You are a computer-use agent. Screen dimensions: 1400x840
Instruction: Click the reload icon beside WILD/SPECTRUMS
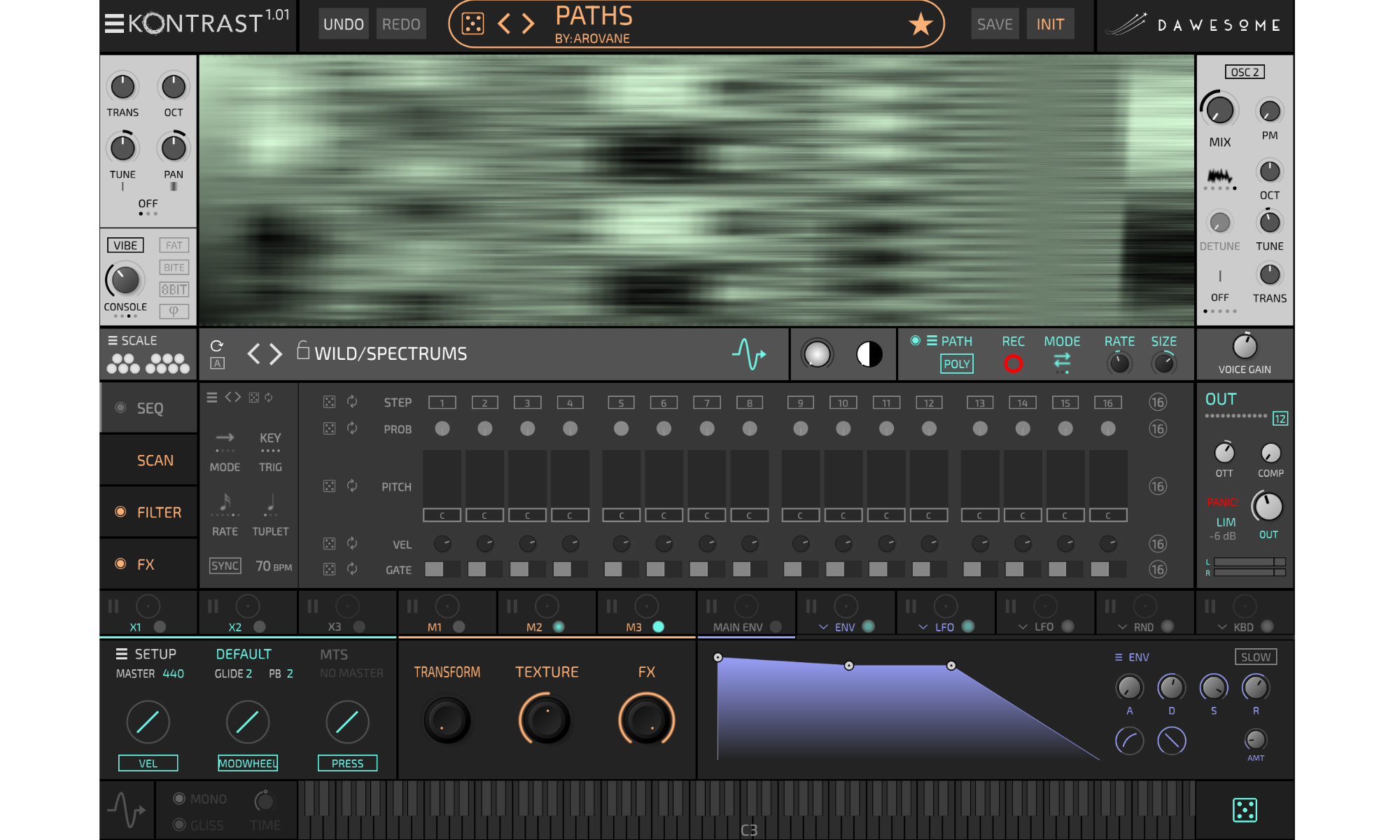tap(217, 346)
